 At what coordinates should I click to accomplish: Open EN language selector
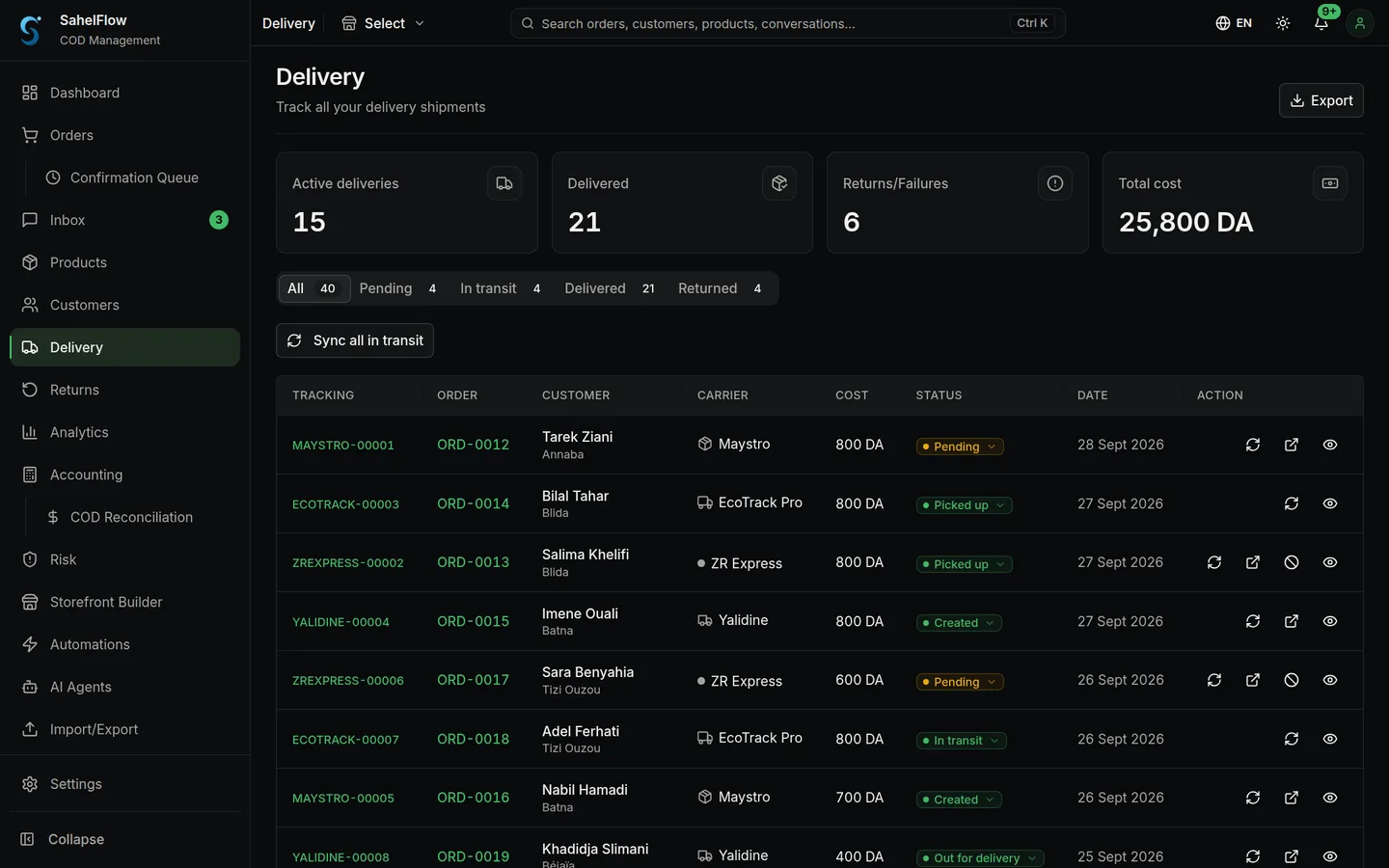[x=1234, y=23]
